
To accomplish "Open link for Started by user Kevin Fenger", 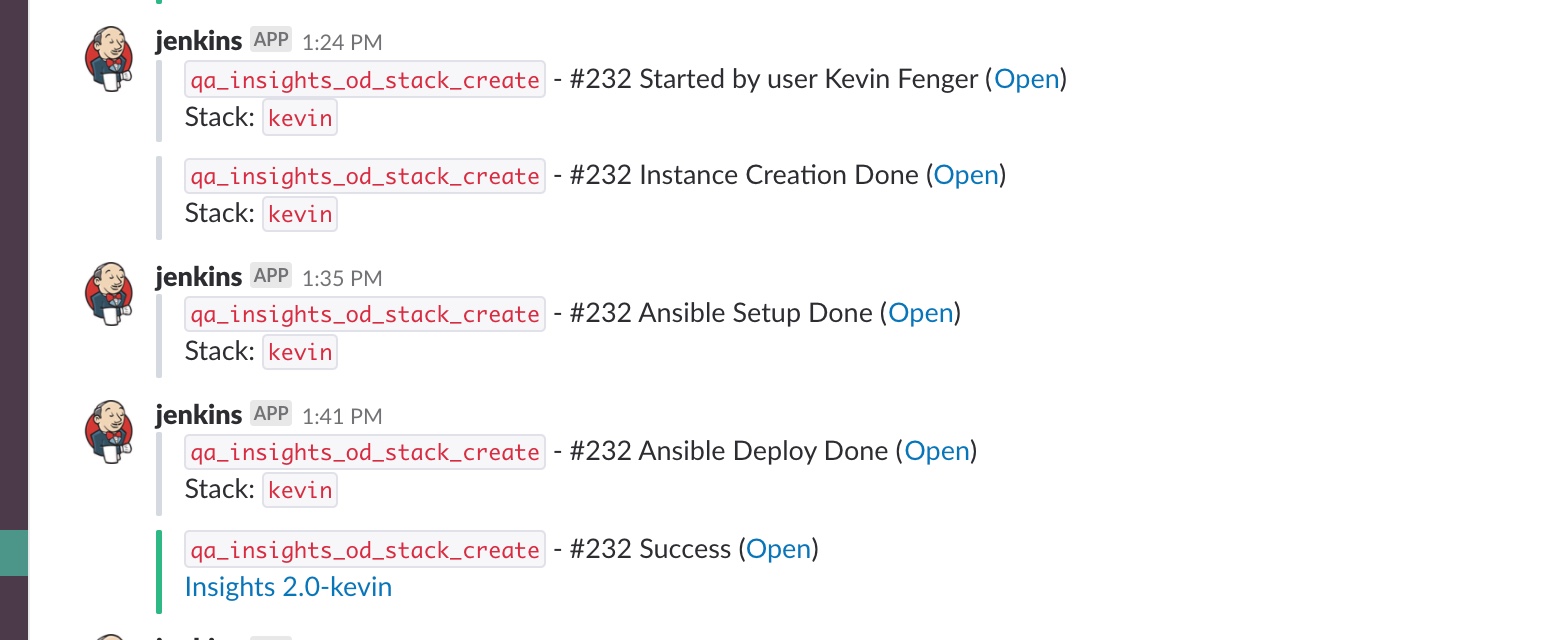I will coord(1027,79).
